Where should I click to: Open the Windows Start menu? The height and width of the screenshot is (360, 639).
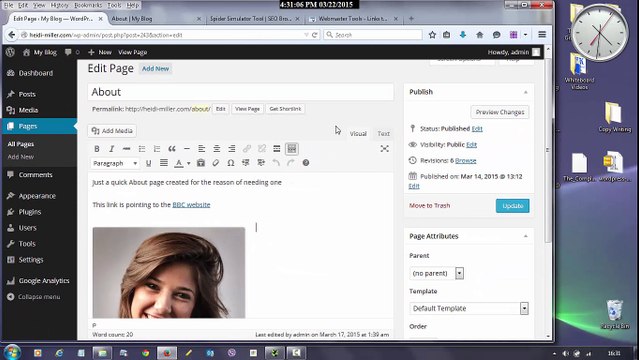(12, 352)
